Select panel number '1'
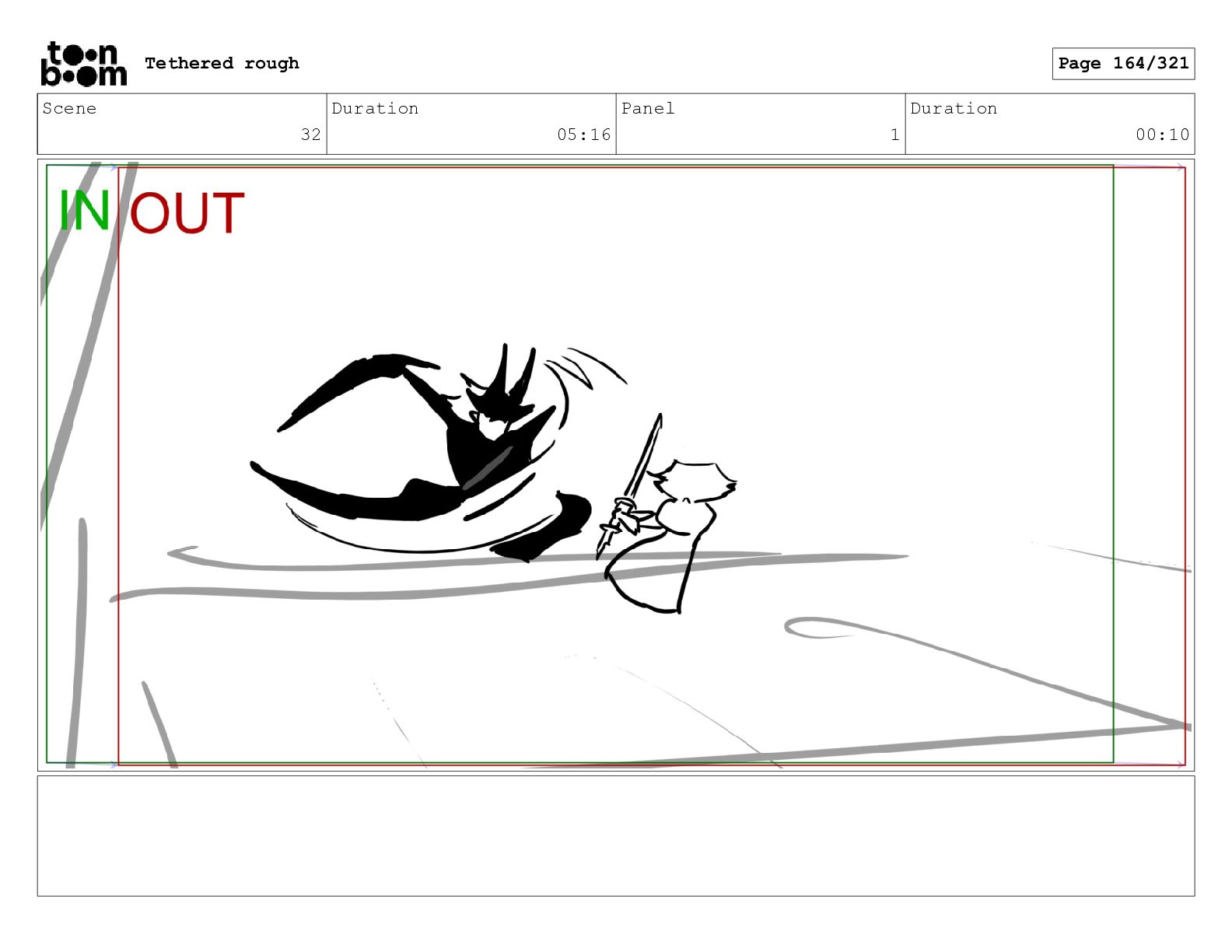This screenshot has width=1232, height=952. click(894, 135)
